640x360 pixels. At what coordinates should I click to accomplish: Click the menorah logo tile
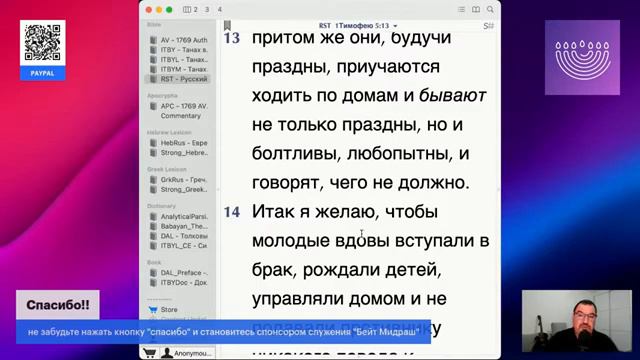582,58
